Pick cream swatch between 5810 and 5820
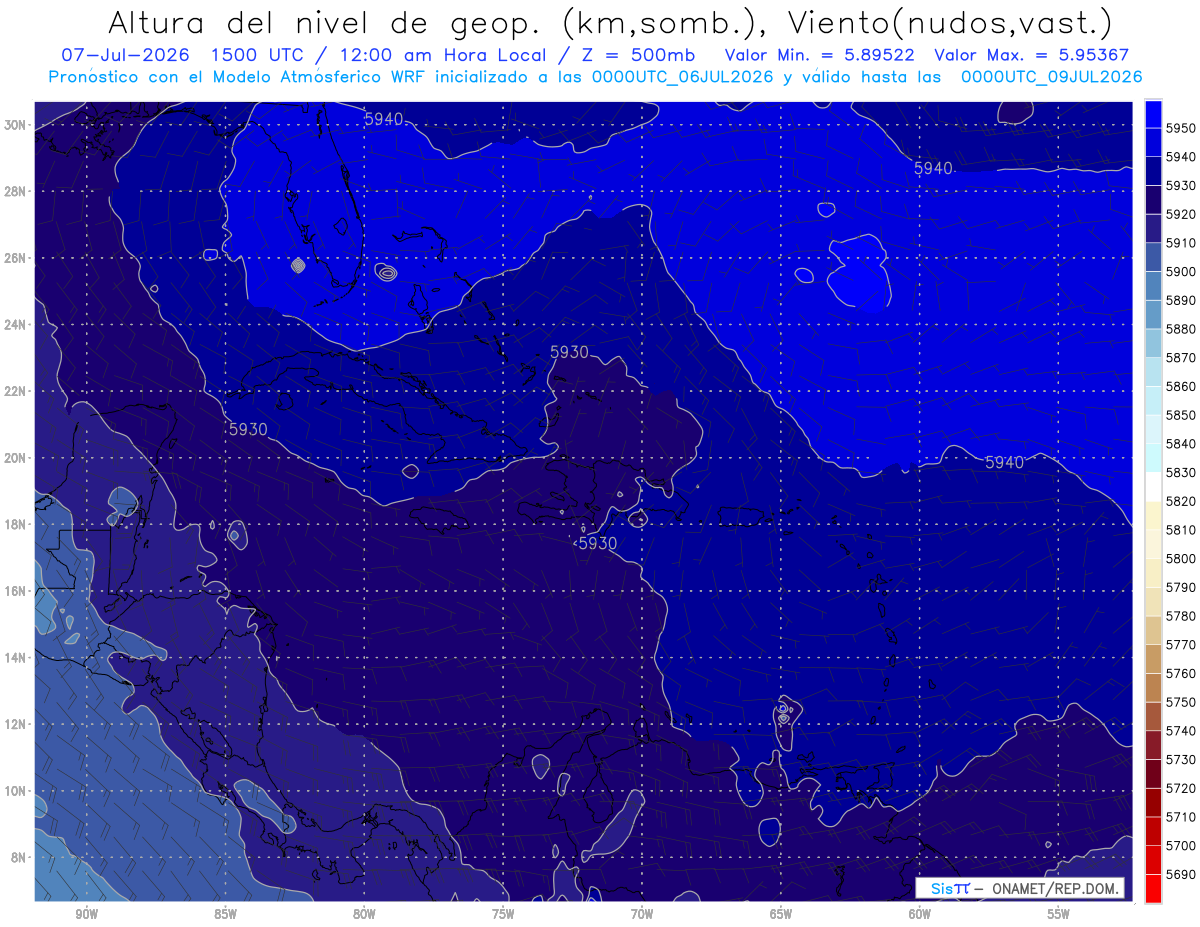The width and height of the screenshot is (1200, 927). [x=1153, y=516]
